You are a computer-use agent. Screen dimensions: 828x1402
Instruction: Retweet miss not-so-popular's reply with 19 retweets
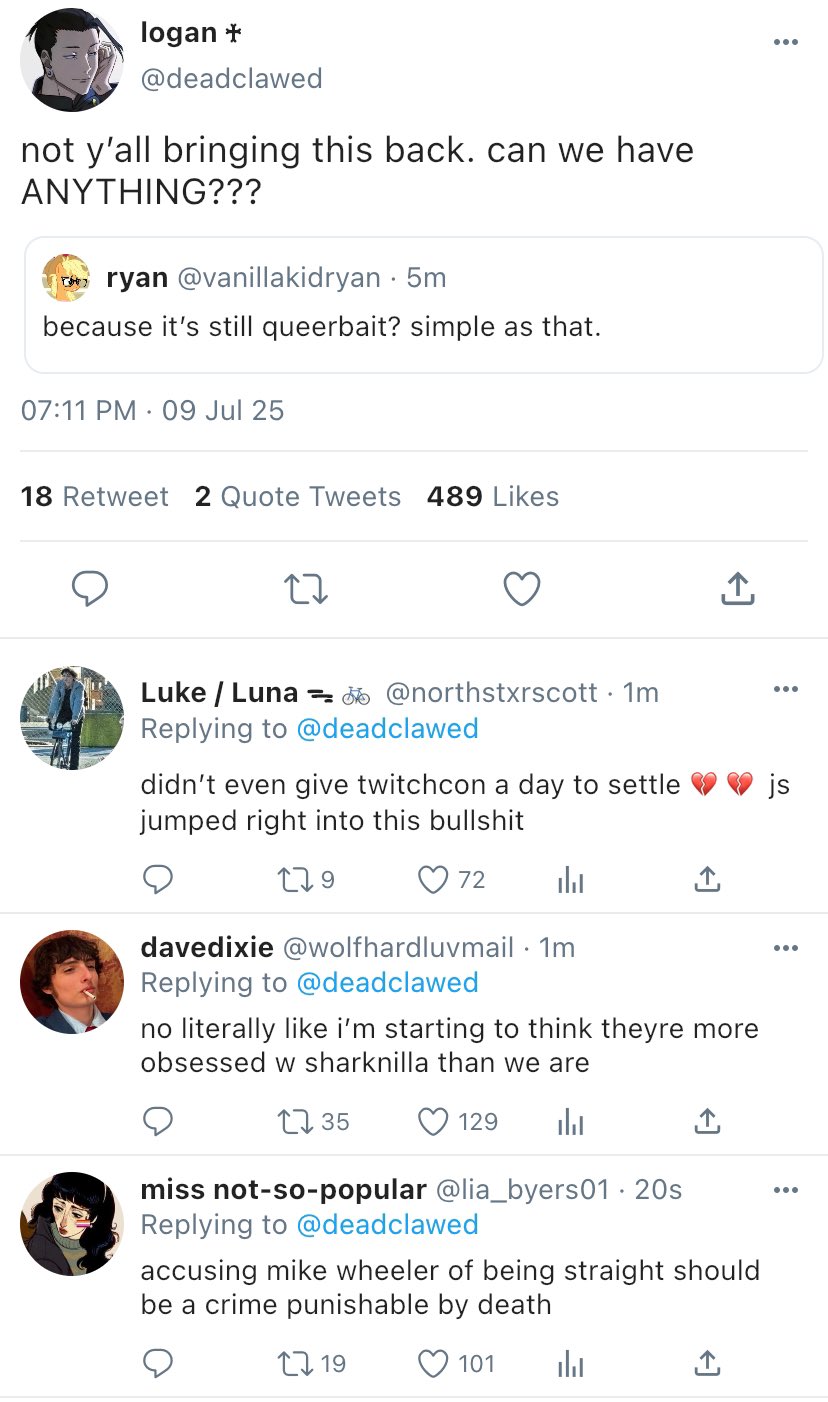297,1363
